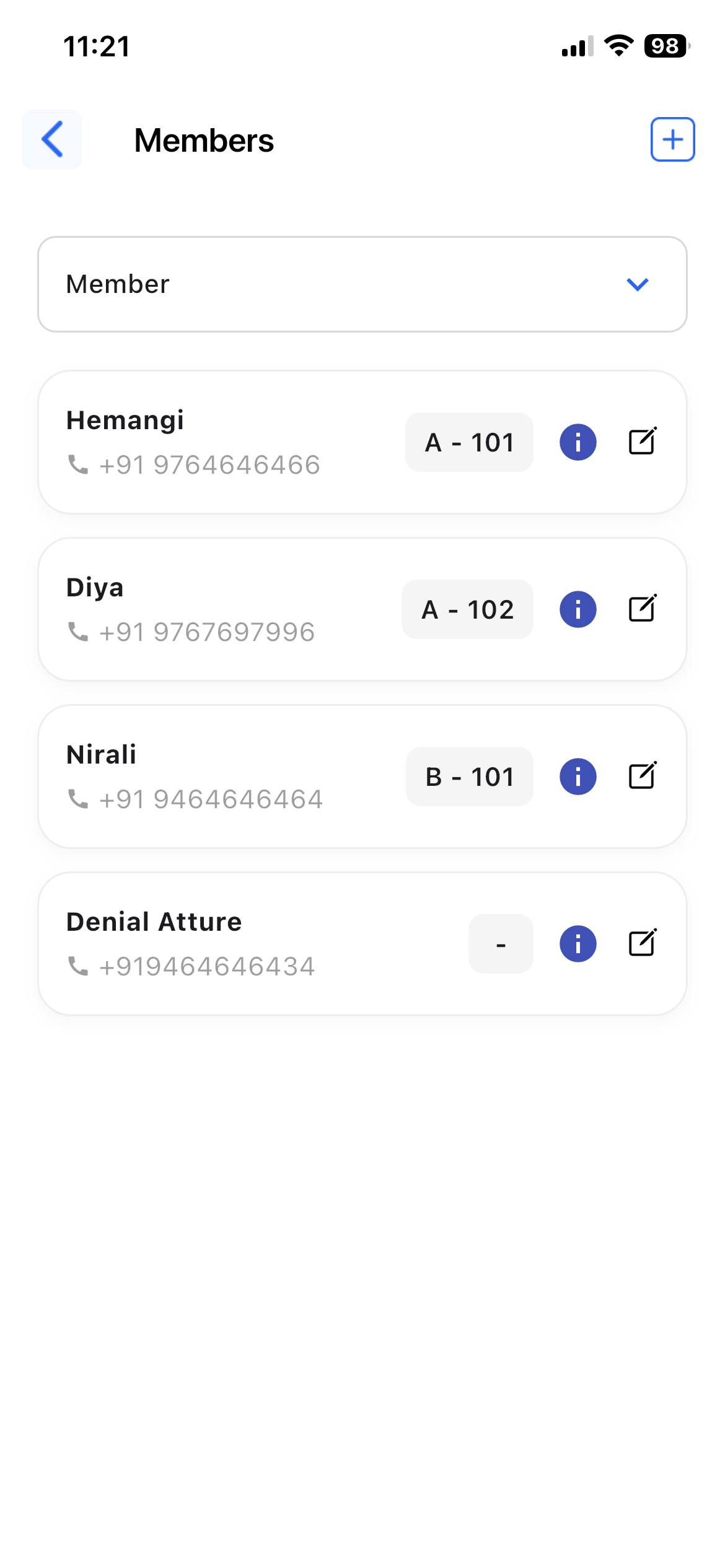Tap the blue back arrow button
Viewport: 725px width, 1568px height.
52,139
